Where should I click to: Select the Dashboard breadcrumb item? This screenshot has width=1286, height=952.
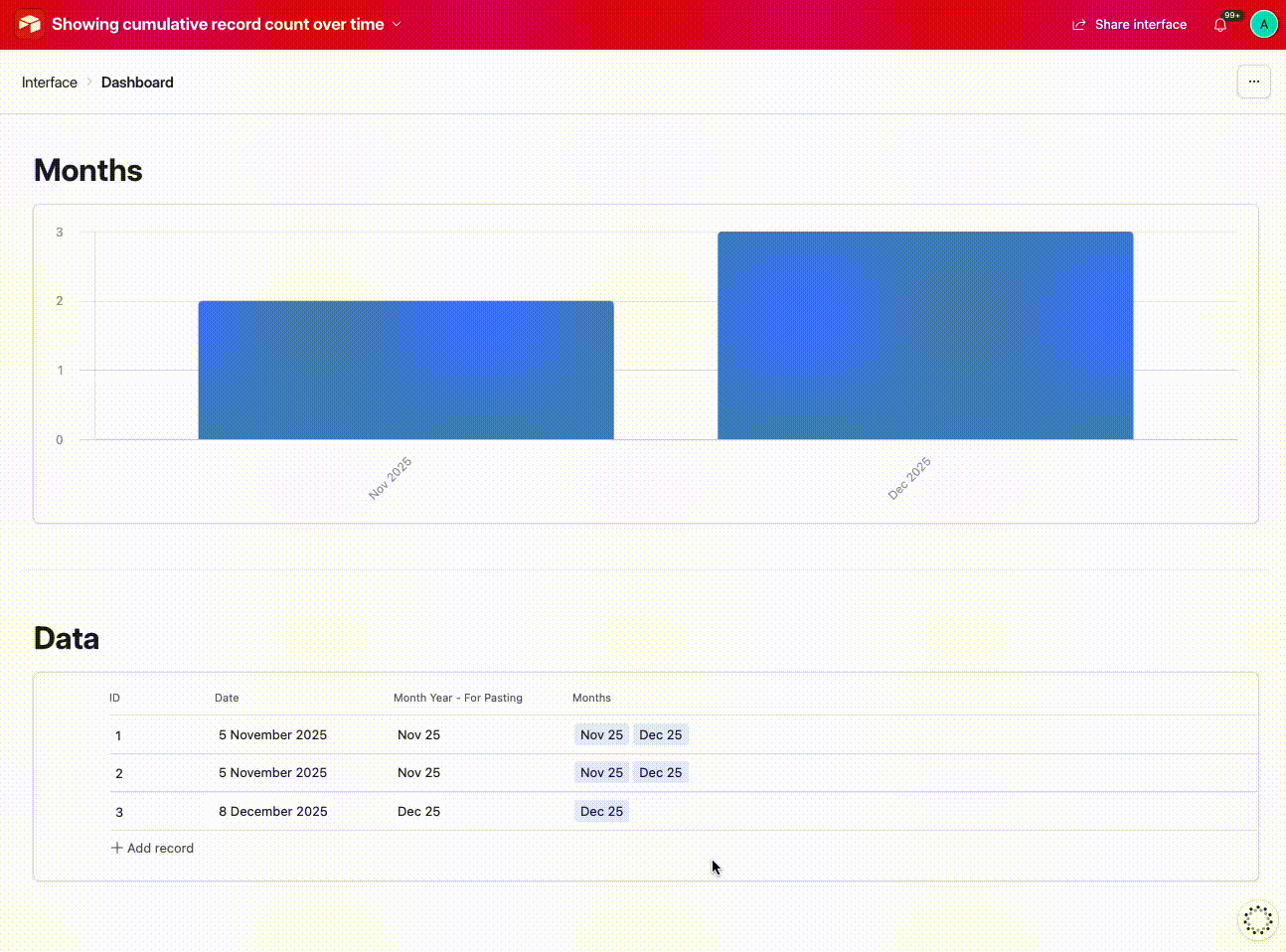point(137,82)
